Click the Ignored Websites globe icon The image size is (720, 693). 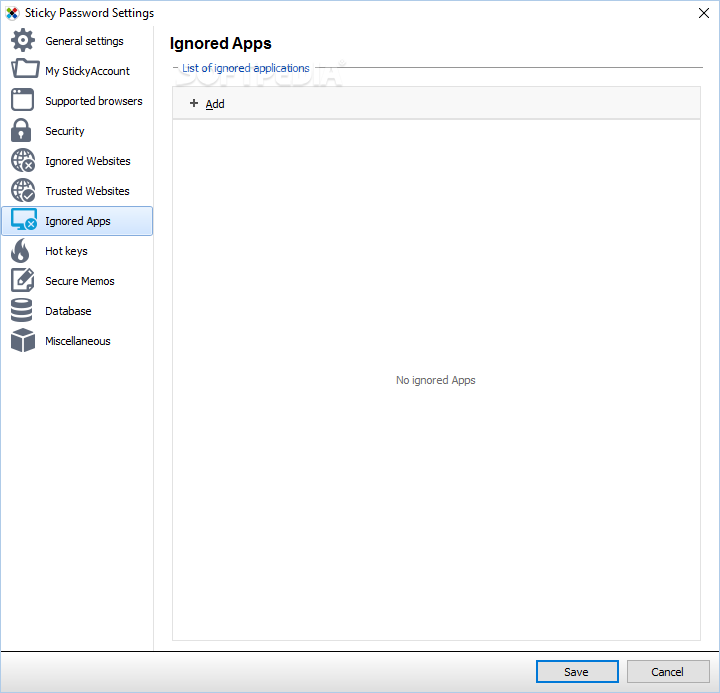point(23,160)
